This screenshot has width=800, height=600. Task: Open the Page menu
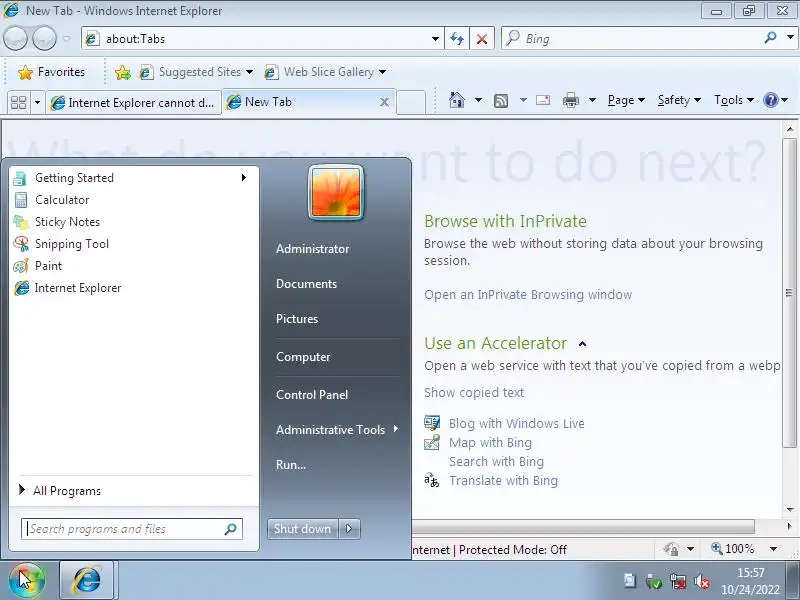click(626, 100)
